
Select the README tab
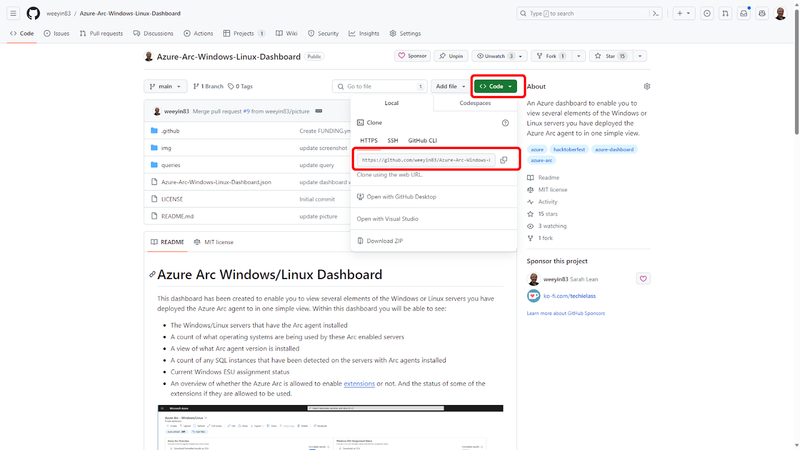[x=167, y=242]
